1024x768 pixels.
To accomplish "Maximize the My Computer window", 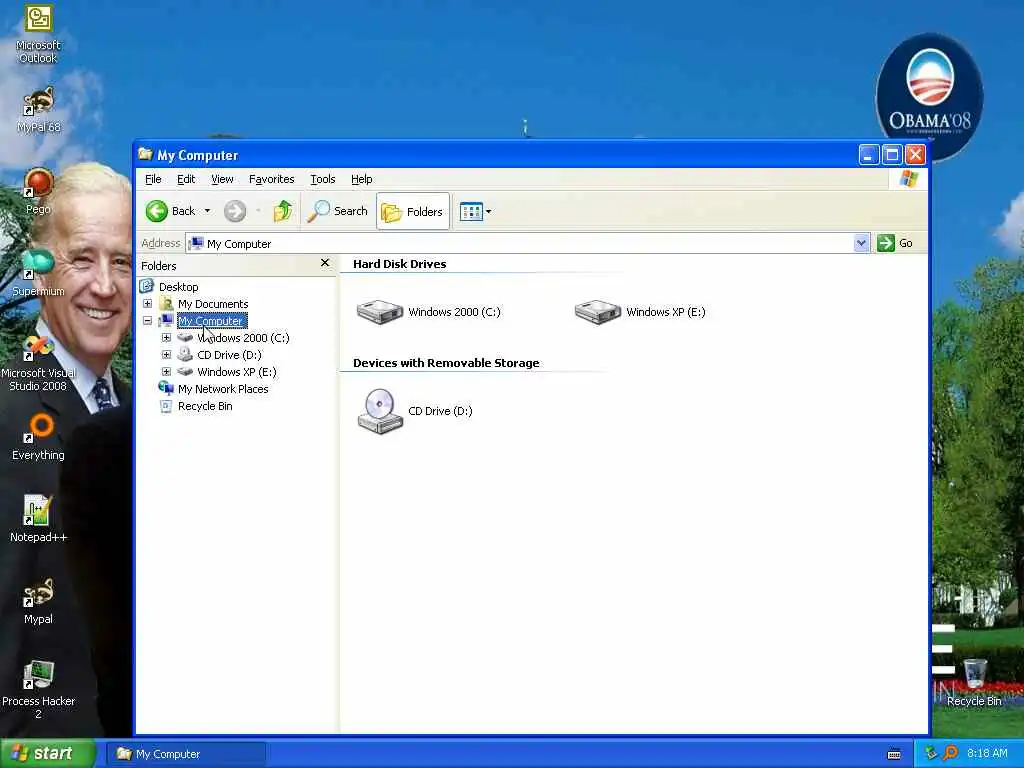I will 892,155.
